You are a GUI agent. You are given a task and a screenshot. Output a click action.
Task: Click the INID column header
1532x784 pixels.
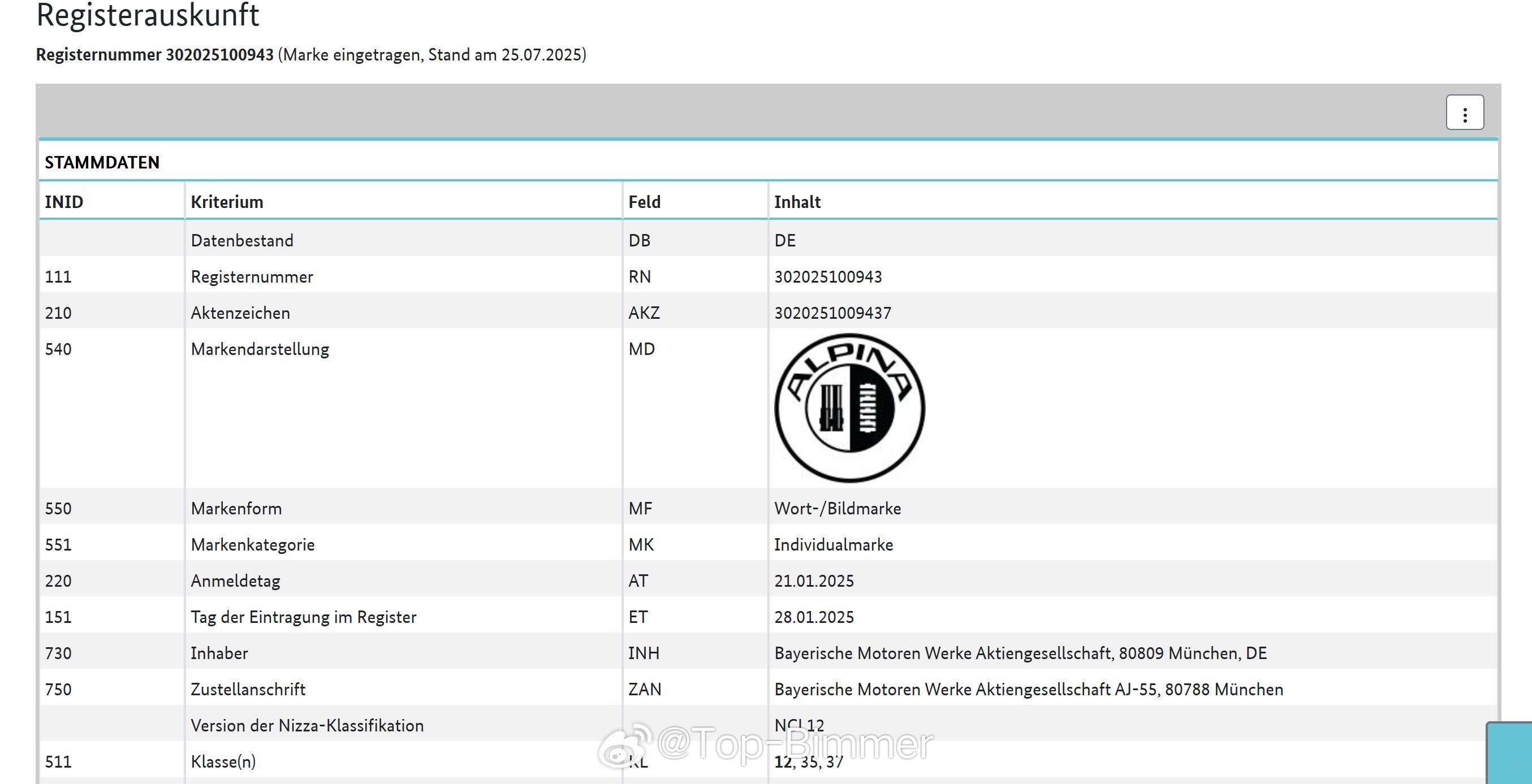point(64,202)
